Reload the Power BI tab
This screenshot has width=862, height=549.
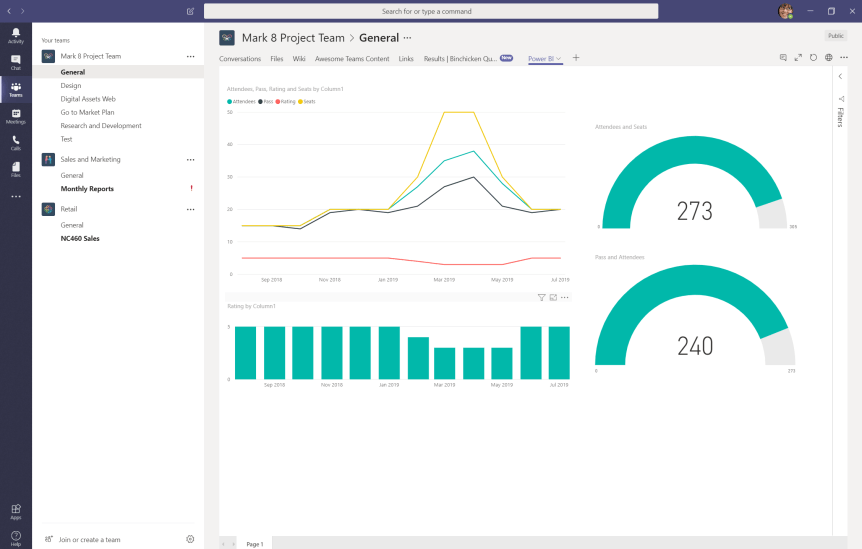[x=813, y=58]
